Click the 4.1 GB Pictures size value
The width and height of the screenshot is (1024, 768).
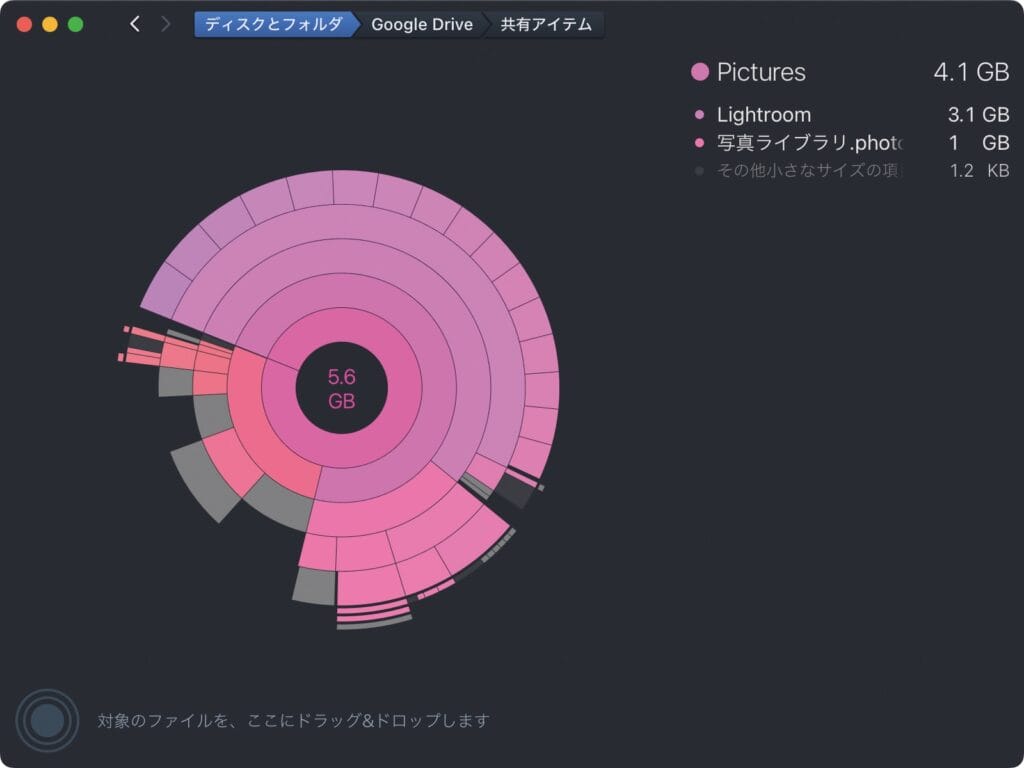pos(970,72)
